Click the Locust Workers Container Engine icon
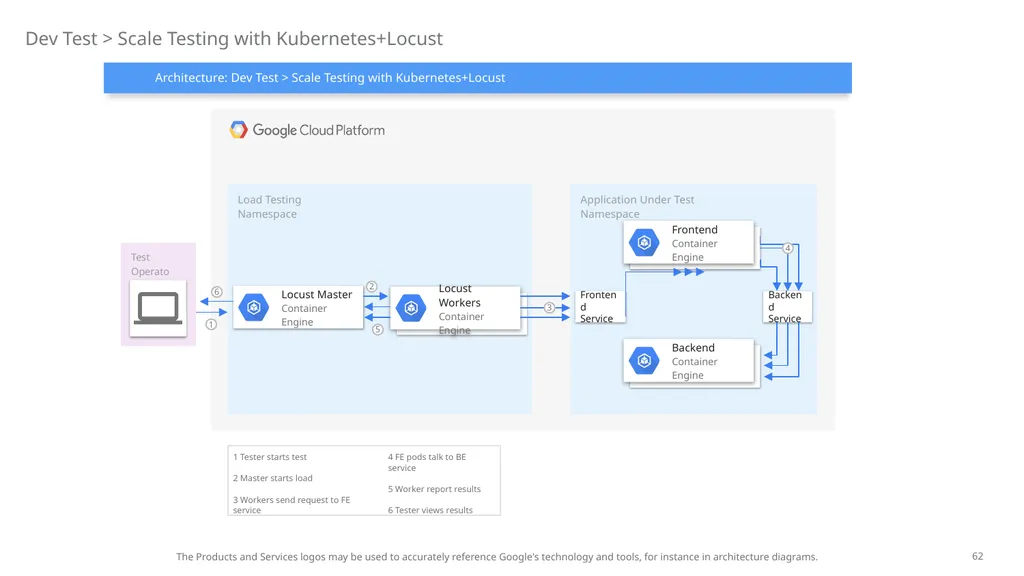 point(411,308)
